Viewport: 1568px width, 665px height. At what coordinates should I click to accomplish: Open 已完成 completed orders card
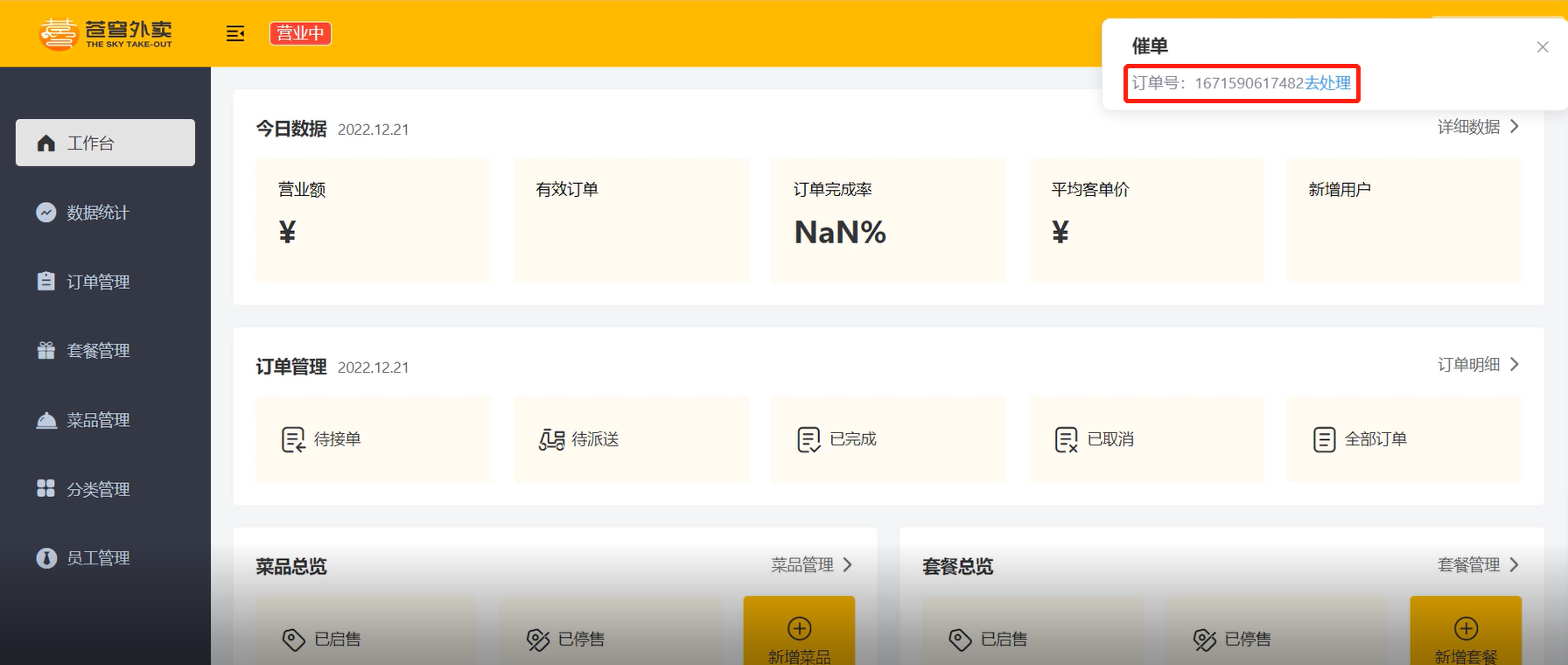(888, 439)
